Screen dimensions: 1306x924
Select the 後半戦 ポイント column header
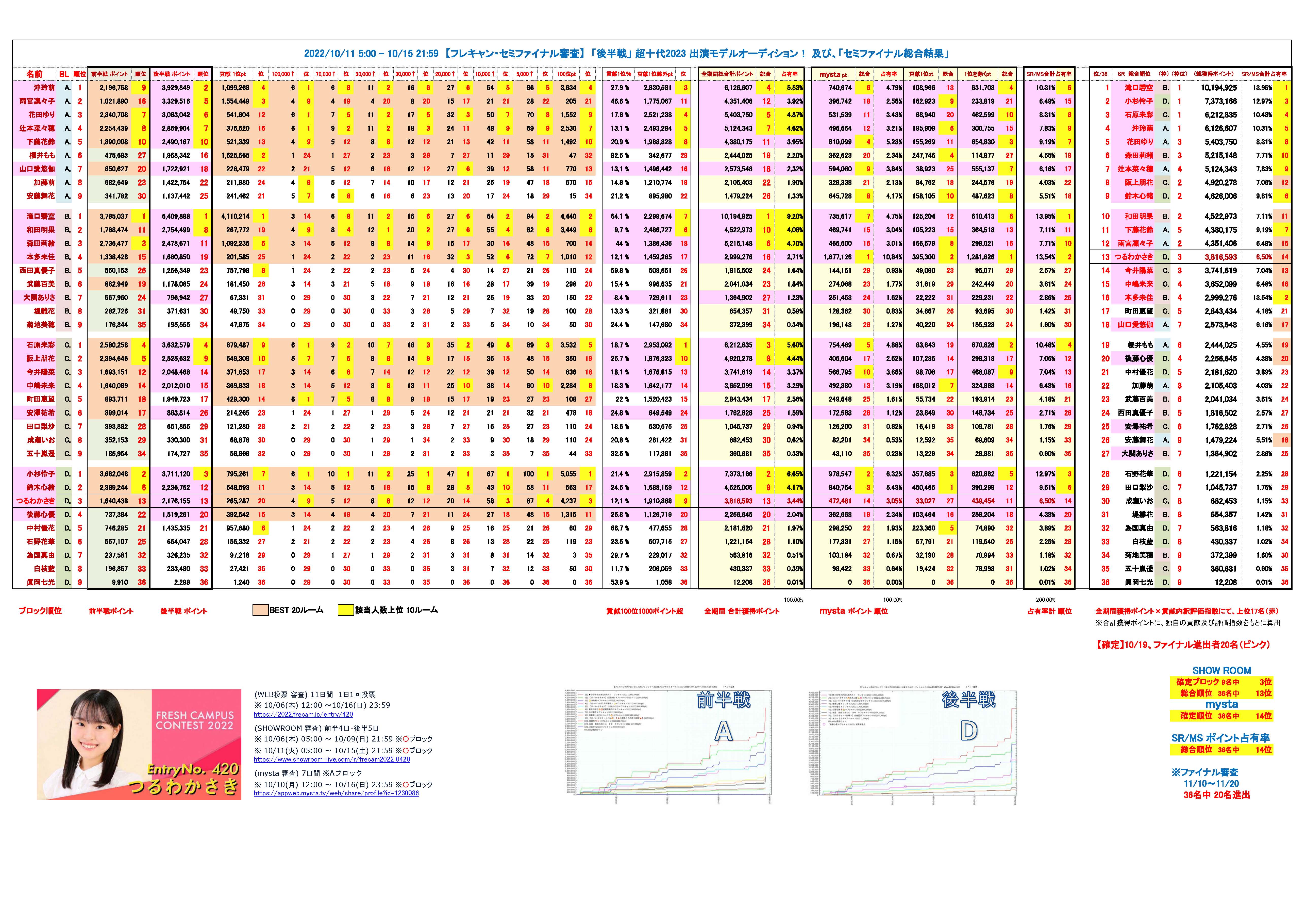[x=172, y=74]
